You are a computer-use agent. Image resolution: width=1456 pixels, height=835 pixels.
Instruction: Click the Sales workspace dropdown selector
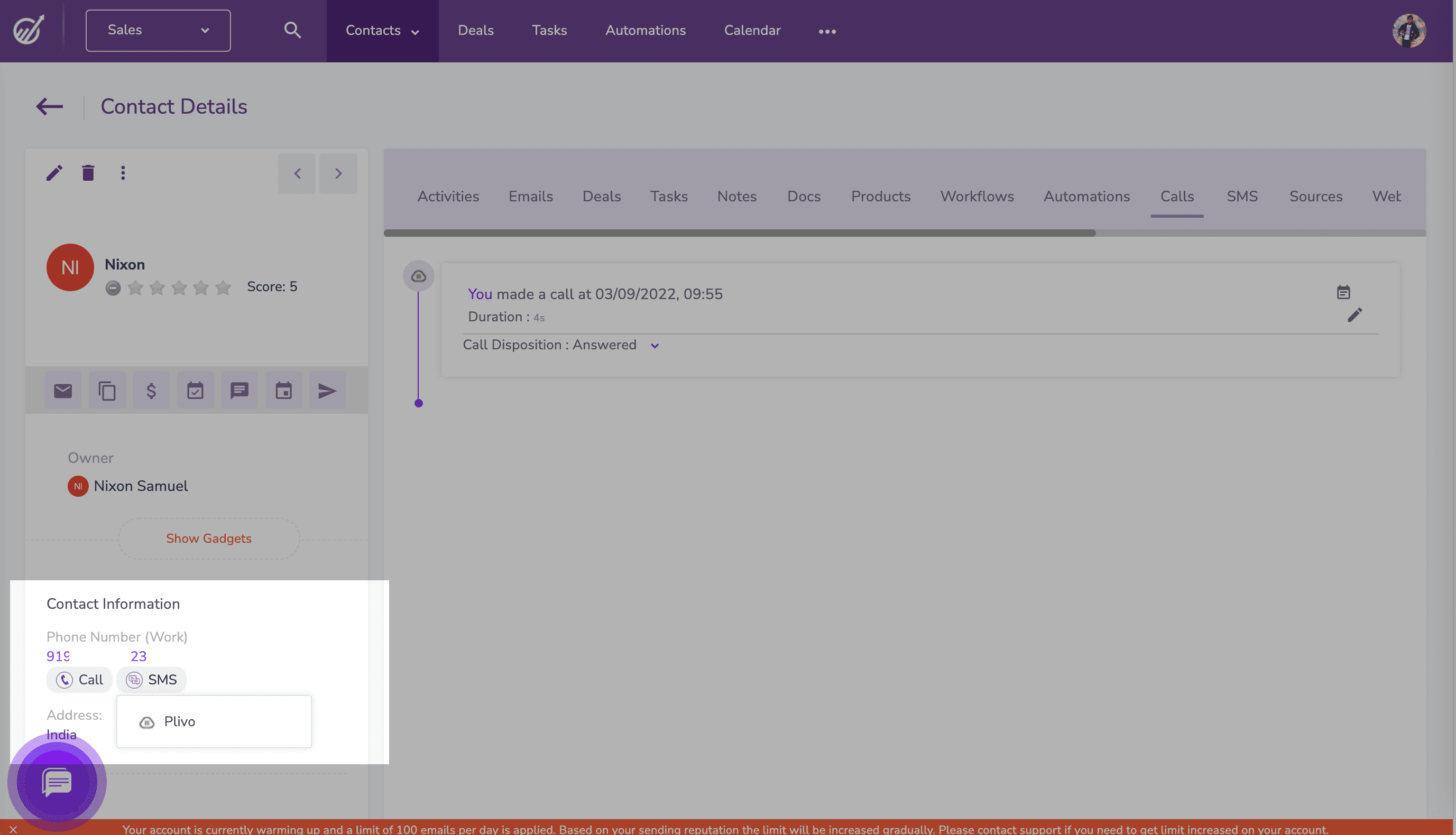(158, 30)
